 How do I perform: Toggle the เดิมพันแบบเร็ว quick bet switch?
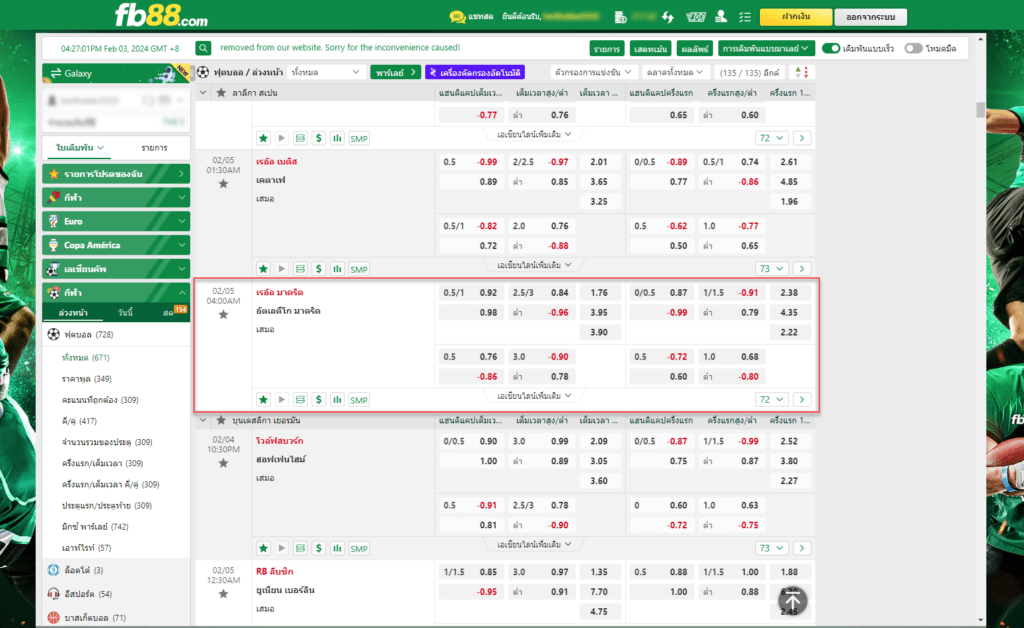[831, 48]
